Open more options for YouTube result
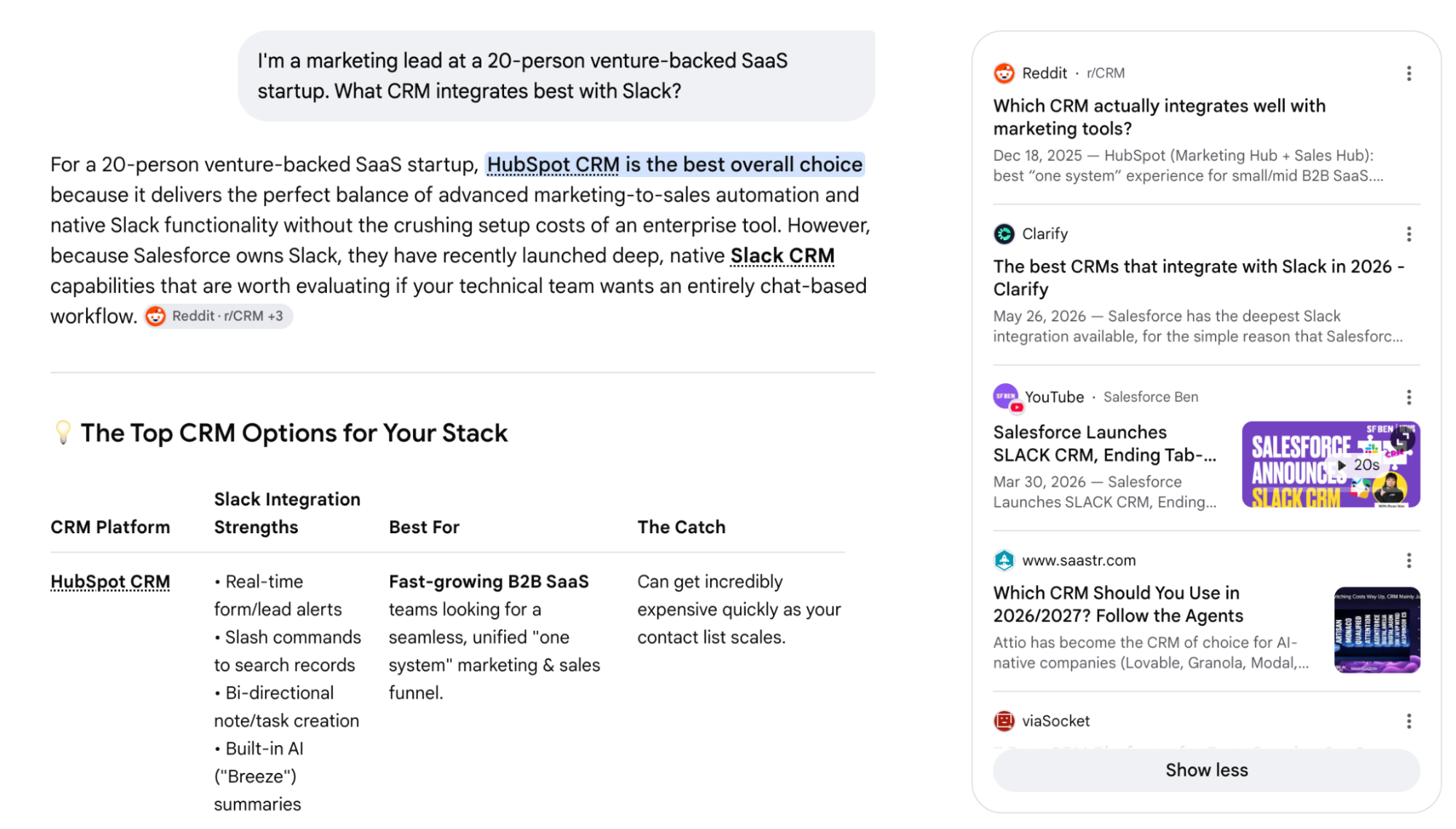The image size is (1456, 829). coord(1409,397)
